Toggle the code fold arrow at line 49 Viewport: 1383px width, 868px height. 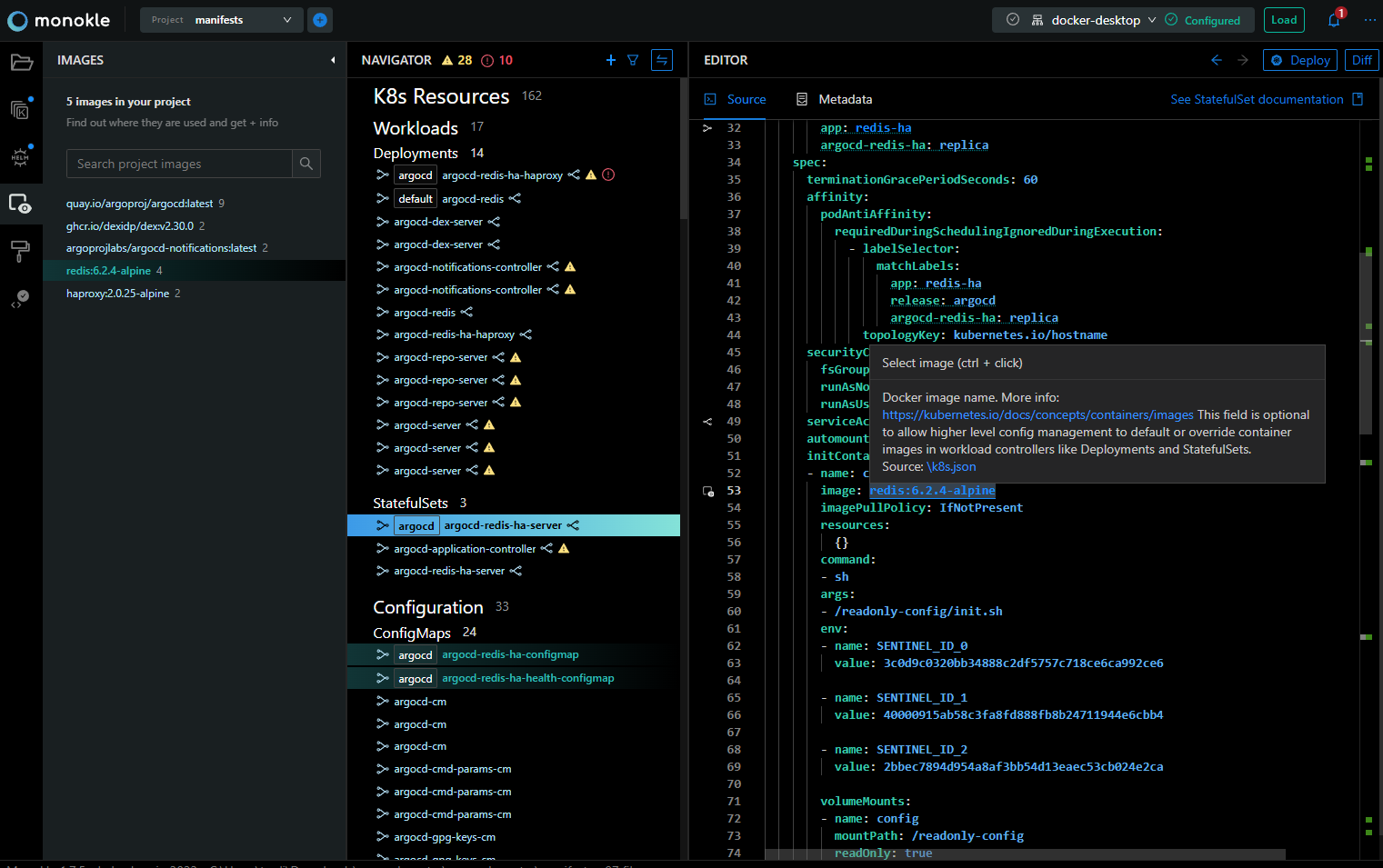tap(707, 422)
